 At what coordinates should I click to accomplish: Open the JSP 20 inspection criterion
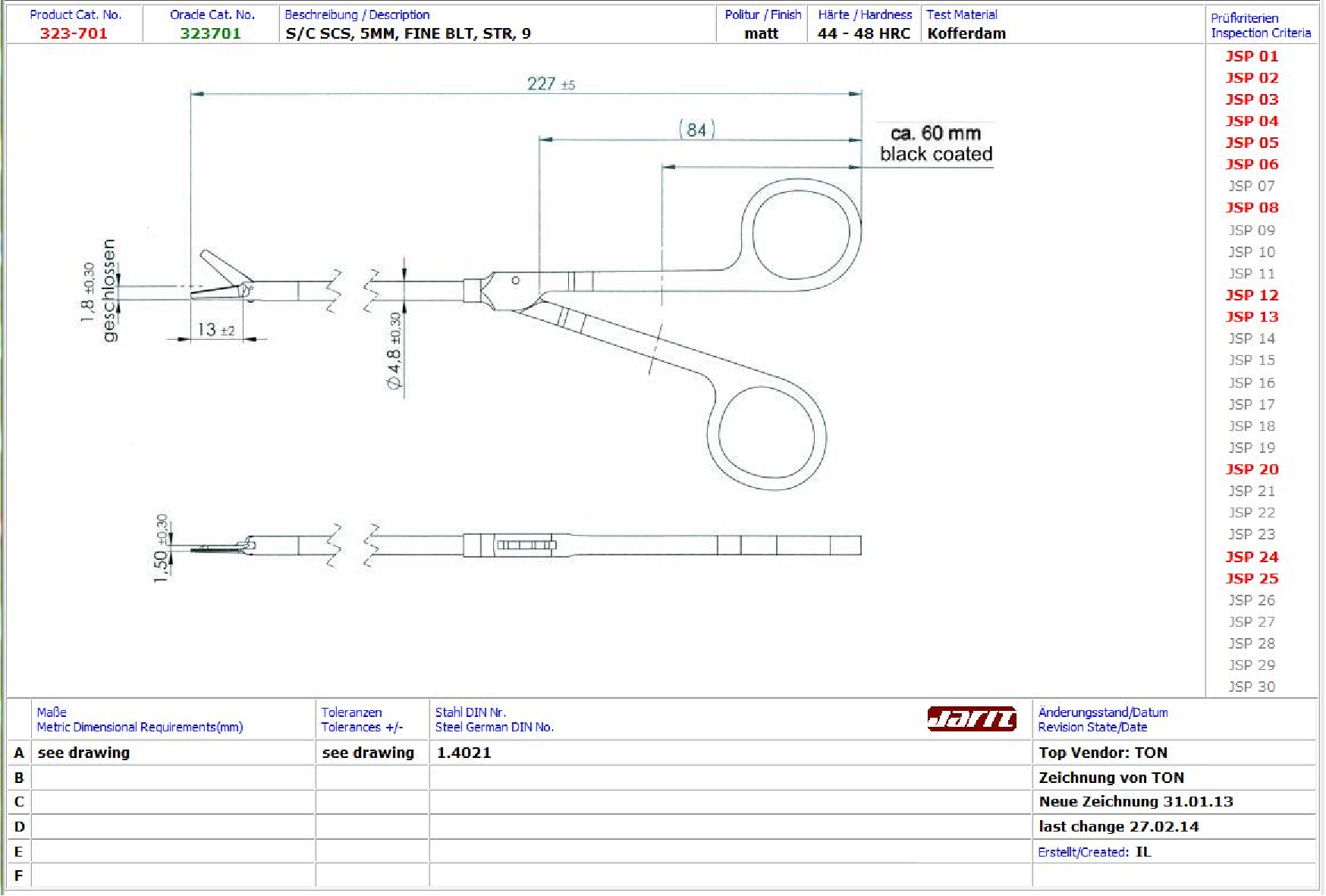(1252, 470)
